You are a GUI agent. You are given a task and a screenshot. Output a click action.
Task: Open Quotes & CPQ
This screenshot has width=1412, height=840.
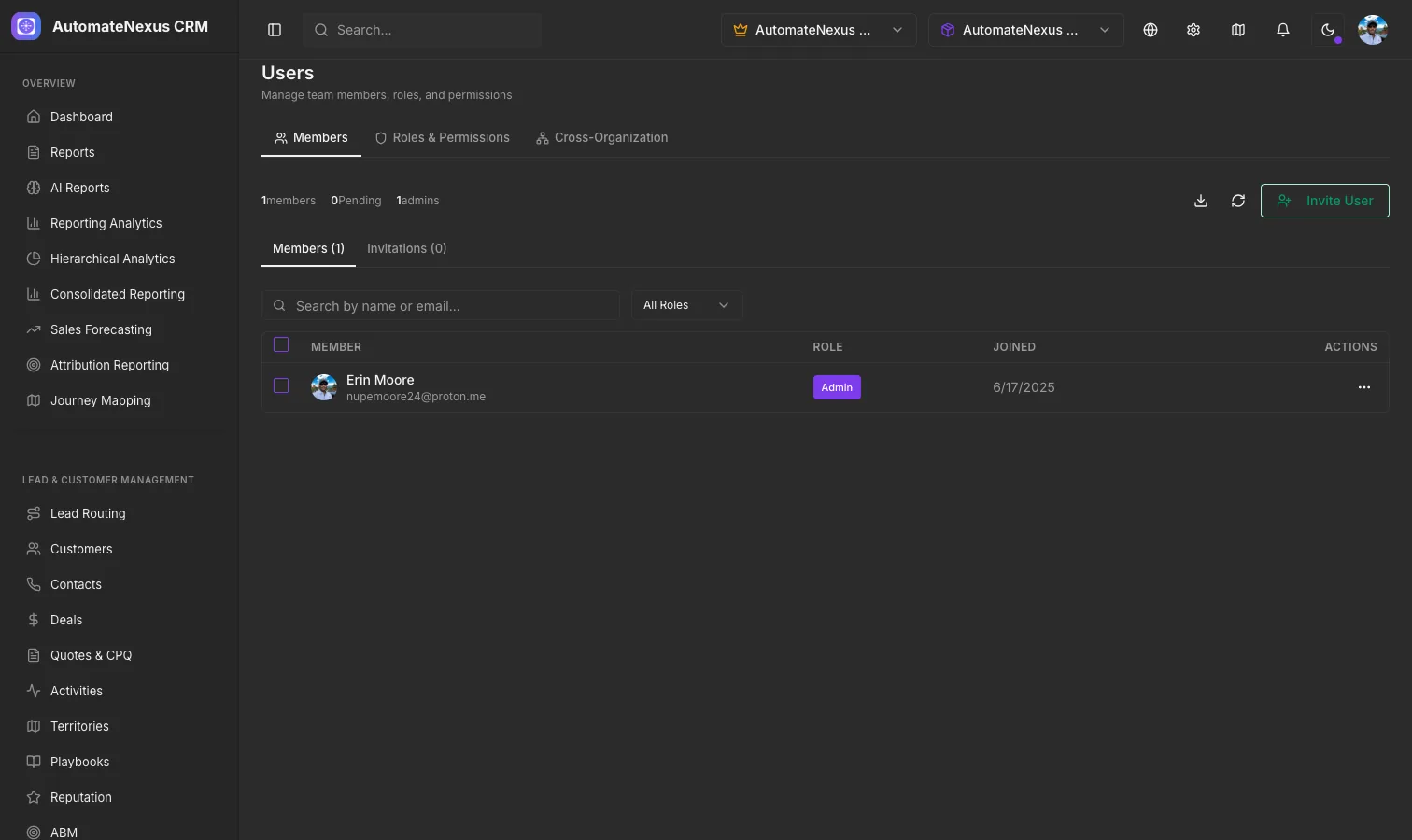[120, 655]
